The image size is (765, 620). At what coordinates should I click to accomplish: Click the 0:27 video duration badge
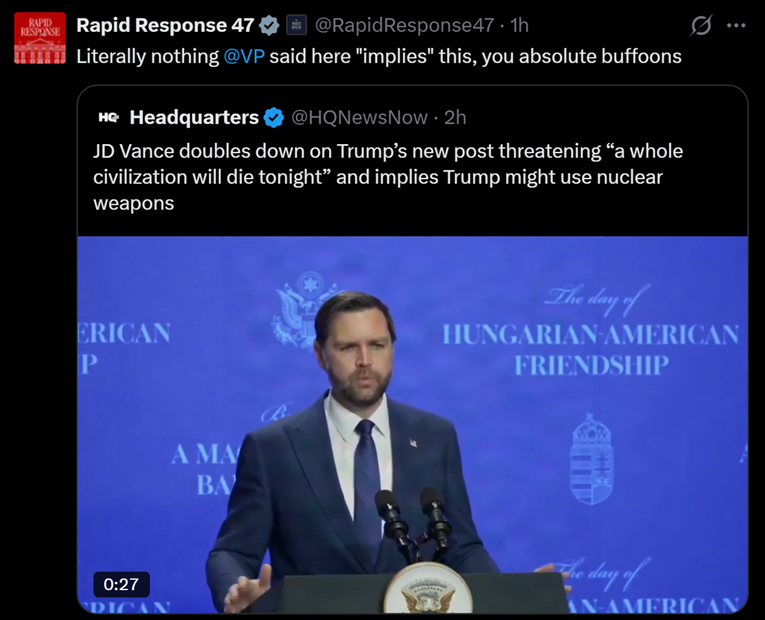(x=121, y=584)
